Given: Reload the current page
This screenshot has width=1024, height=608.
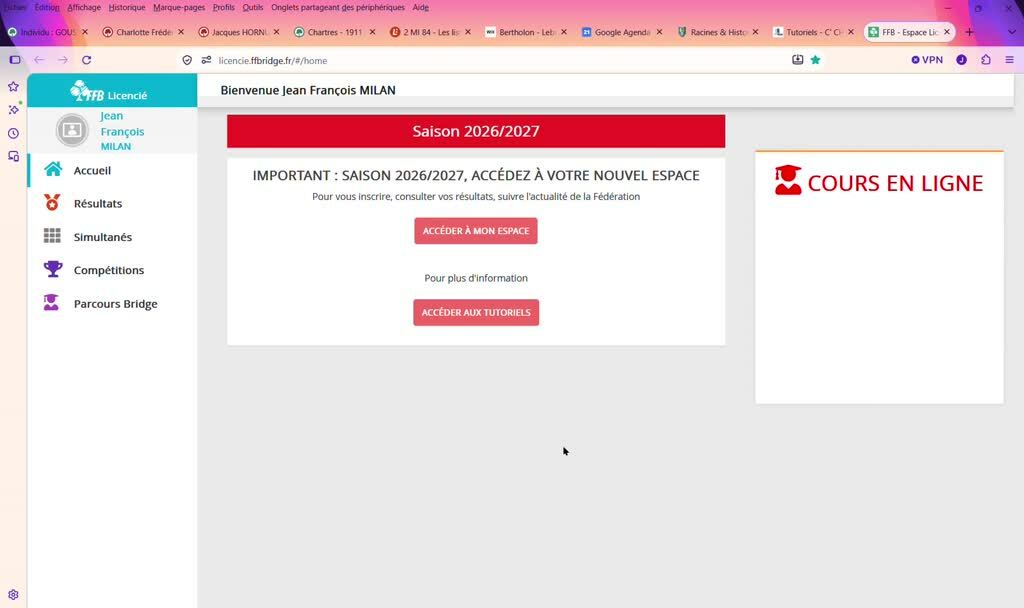Looking at the screenshot, I should coord(86,60).
